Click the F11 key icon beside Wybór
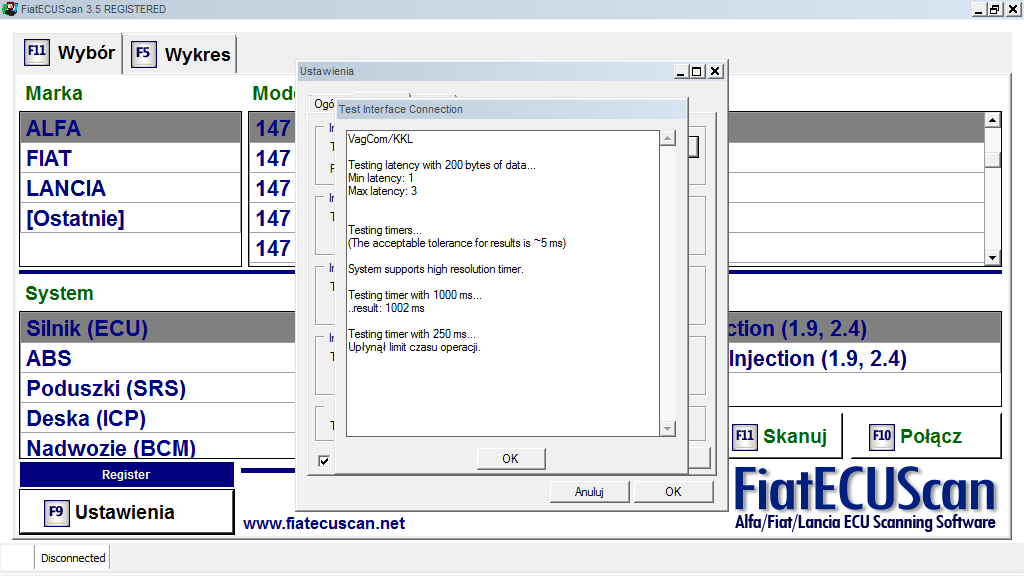Image resolution: width=1024 pixels, height=576 pixels. pyautogui.click(x=37, y=52)
